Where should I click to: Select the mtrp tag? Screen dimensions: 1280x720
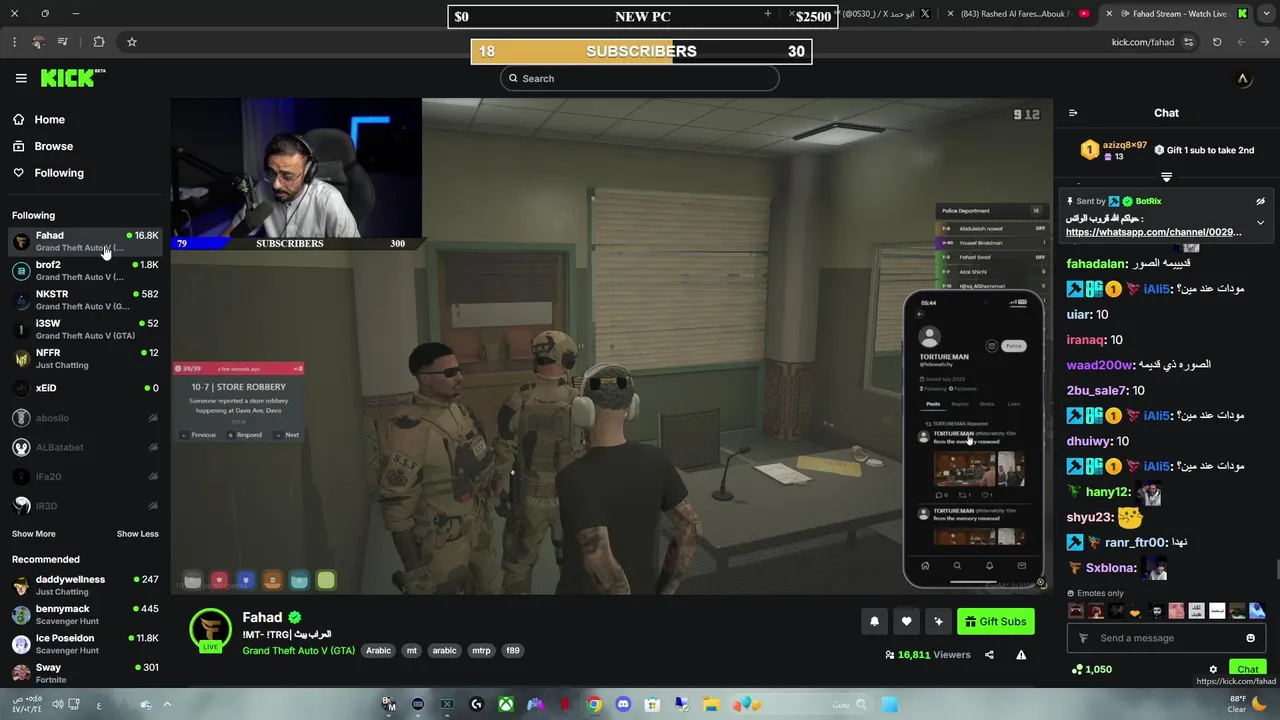tap(481, 650)
